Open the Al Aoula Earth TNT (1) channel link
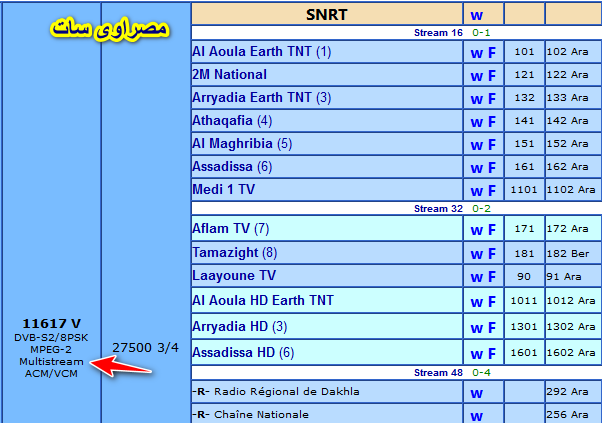 point(261,51)
